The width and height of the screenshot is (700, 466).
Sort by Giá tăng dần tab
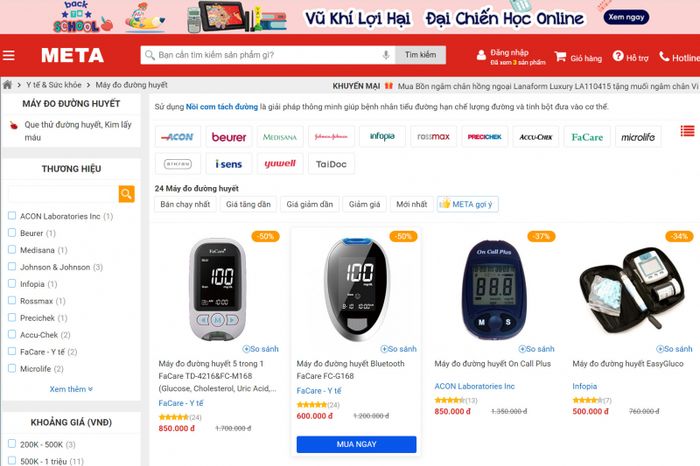pos(248,204)
